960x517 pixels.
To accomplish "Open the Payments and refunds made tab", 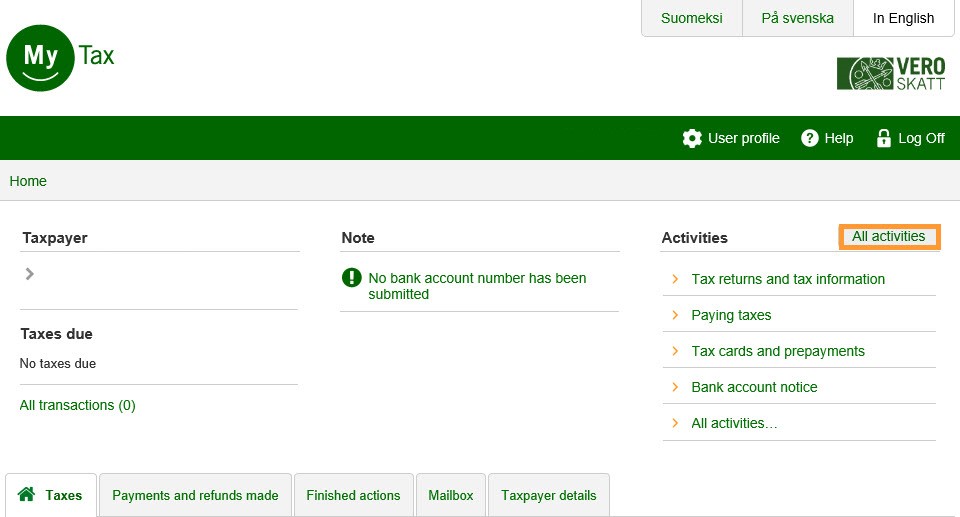I will [x=195, y=495].
